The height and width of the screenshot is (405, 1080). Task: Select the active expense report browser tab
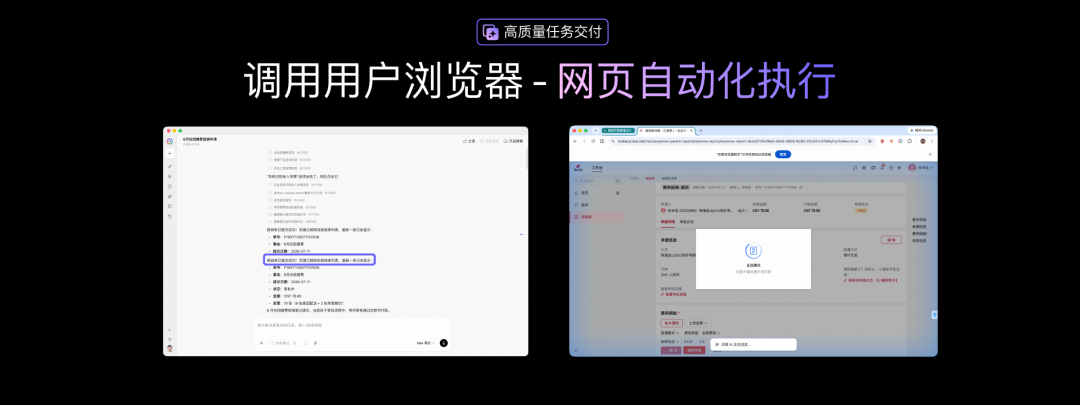tap(667, 130)
